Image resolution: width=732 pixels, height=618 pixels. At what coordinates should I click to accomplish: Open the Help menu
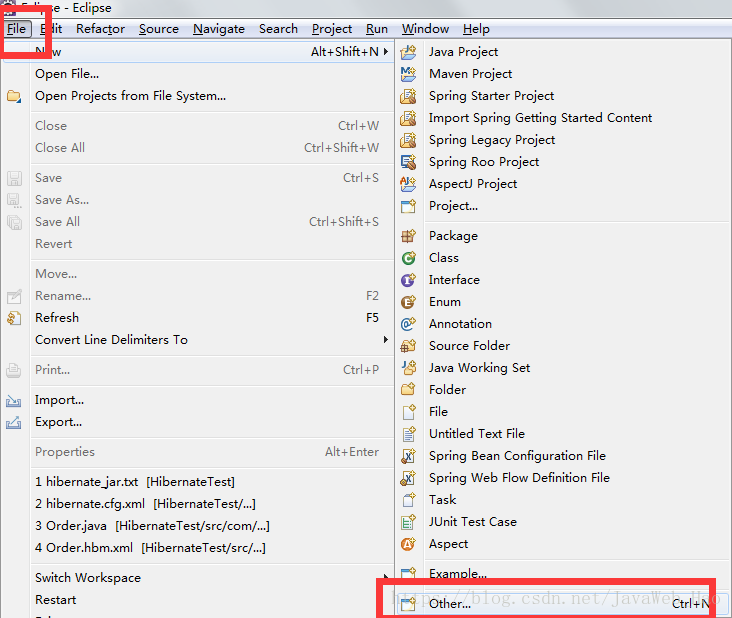(476, 29)
